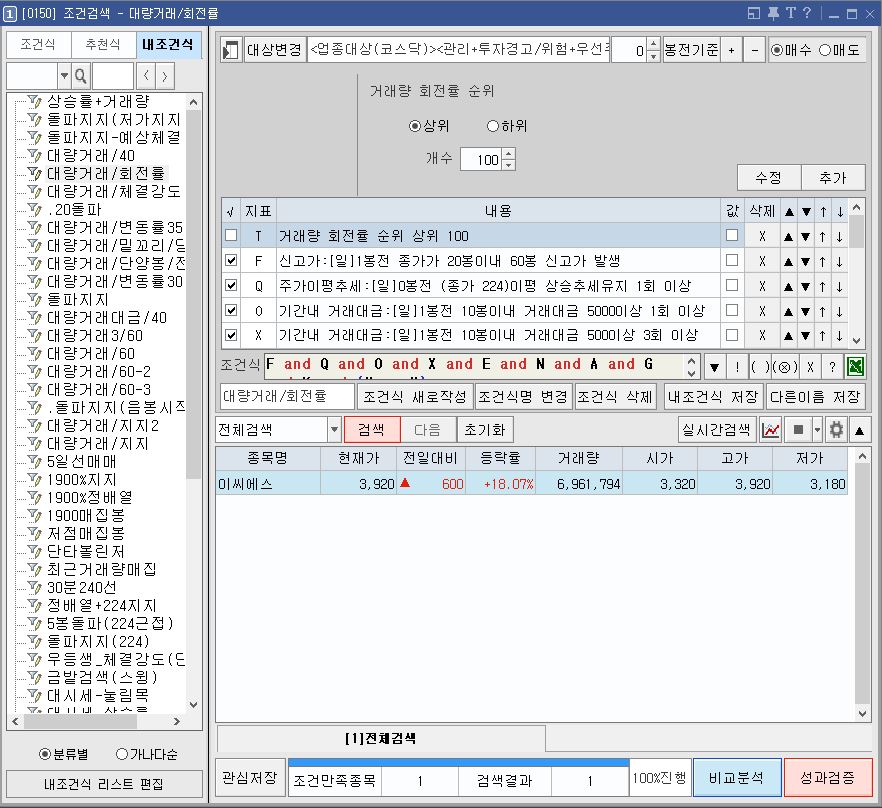
Task: Open the chart icon next to 실시간검색
Action: [771, 430]
